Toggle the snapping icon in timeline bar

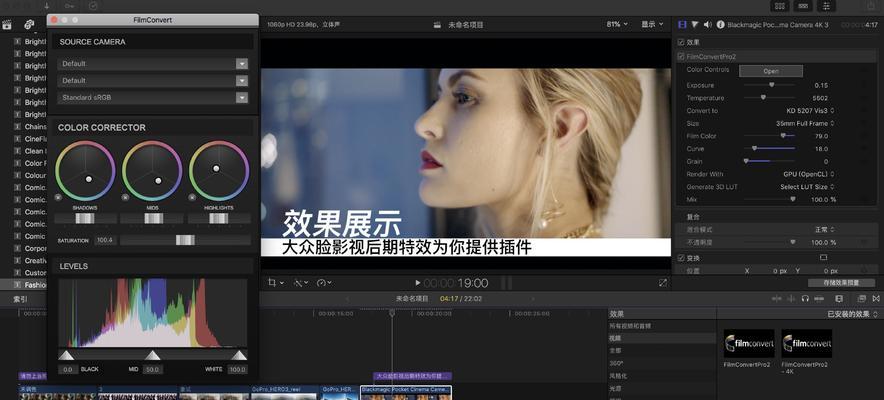pyautogui.click(x=820, y=299)
